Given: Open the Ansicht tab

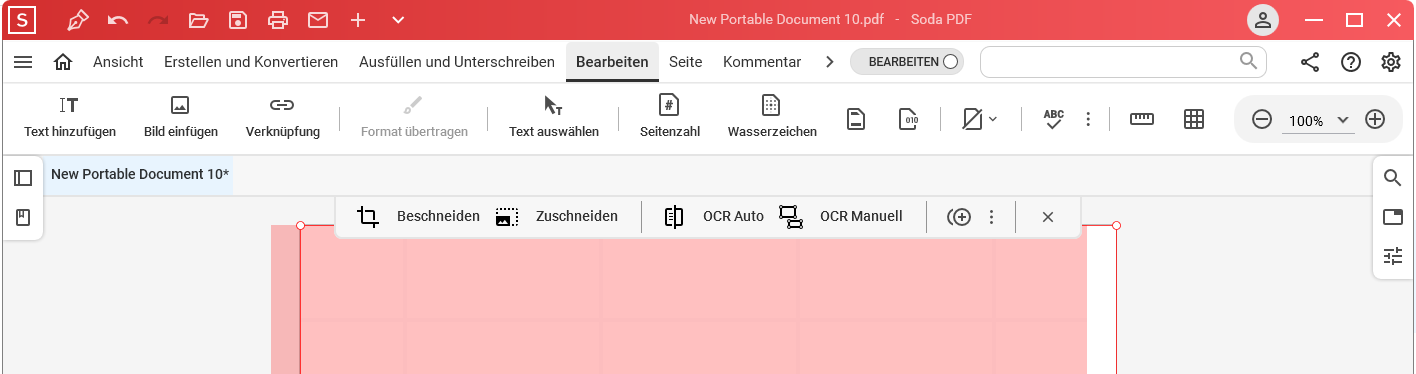Looking at the screenshot, I should [x=118, y=62].
